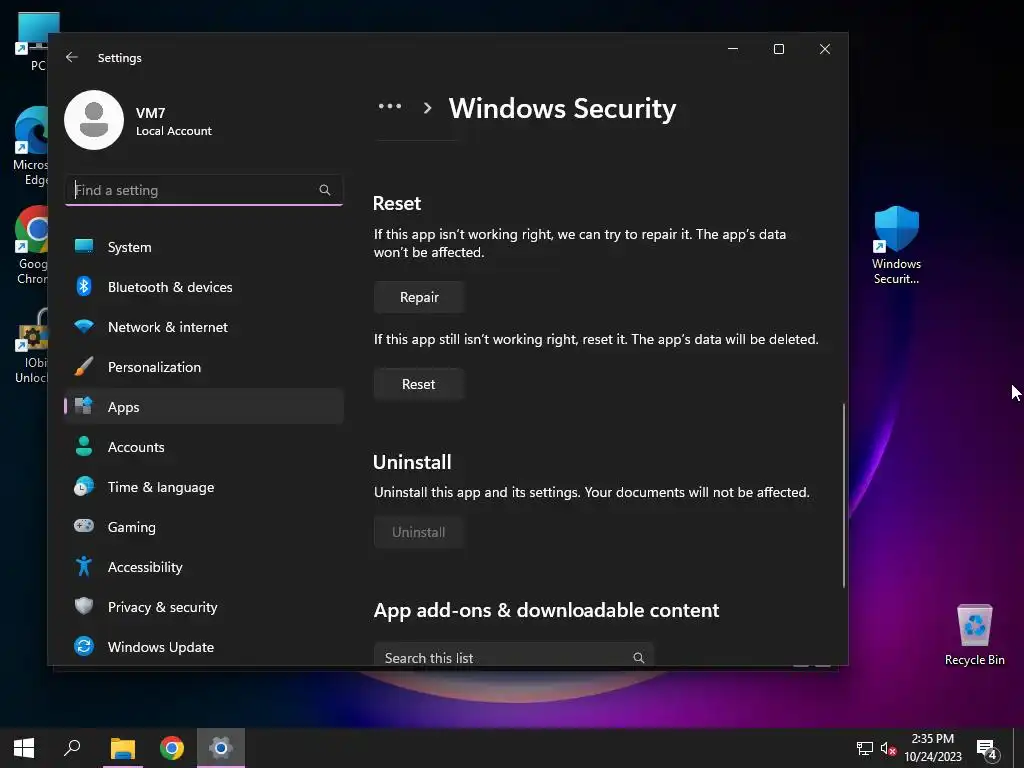This screenshot has width=1024, height=768.
Task: Click the Network Wi-Fi icon
Action: (x=84, y=326)
